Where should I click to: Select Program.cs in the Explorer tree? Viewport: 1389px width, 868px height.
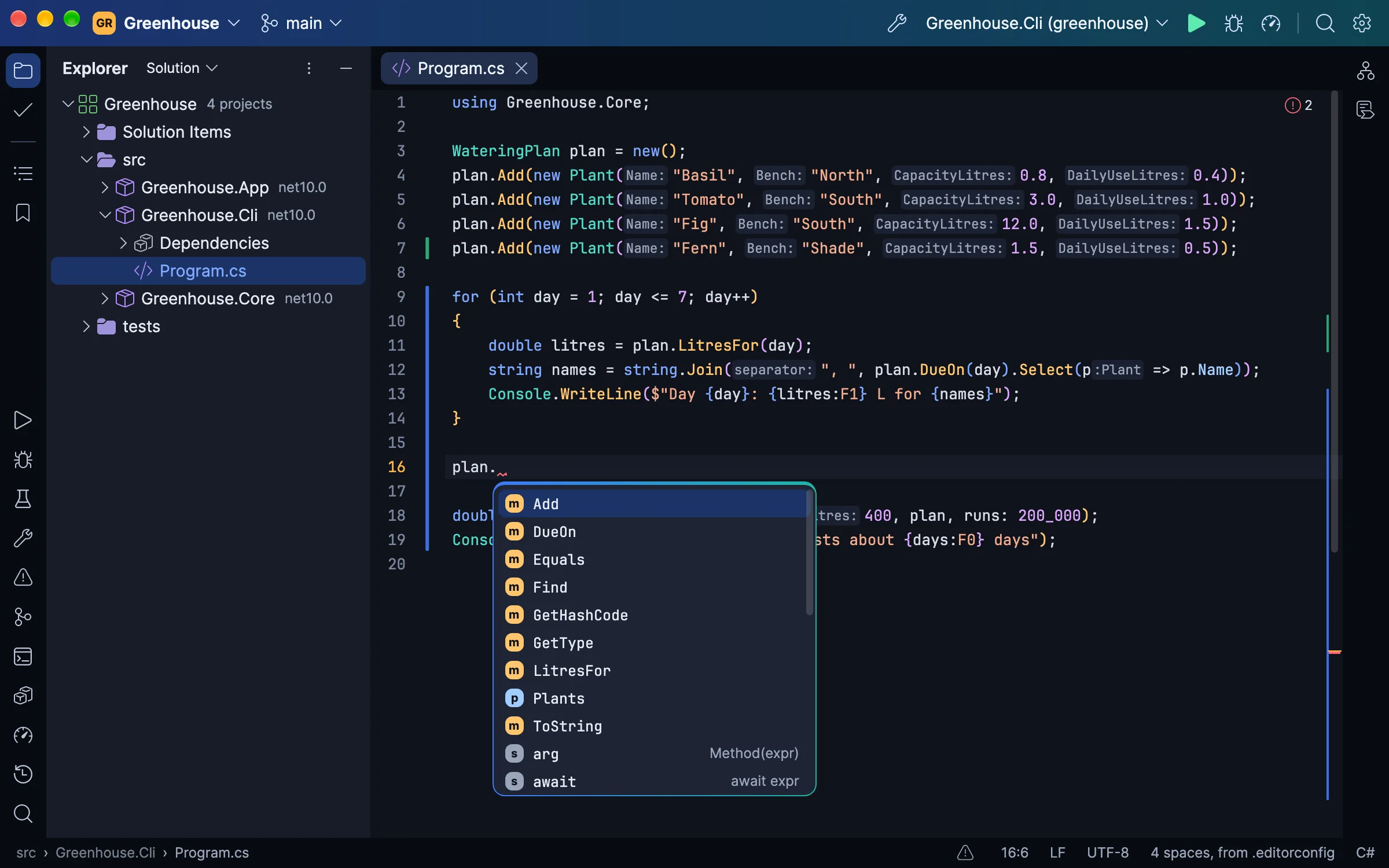coord(208,271)
